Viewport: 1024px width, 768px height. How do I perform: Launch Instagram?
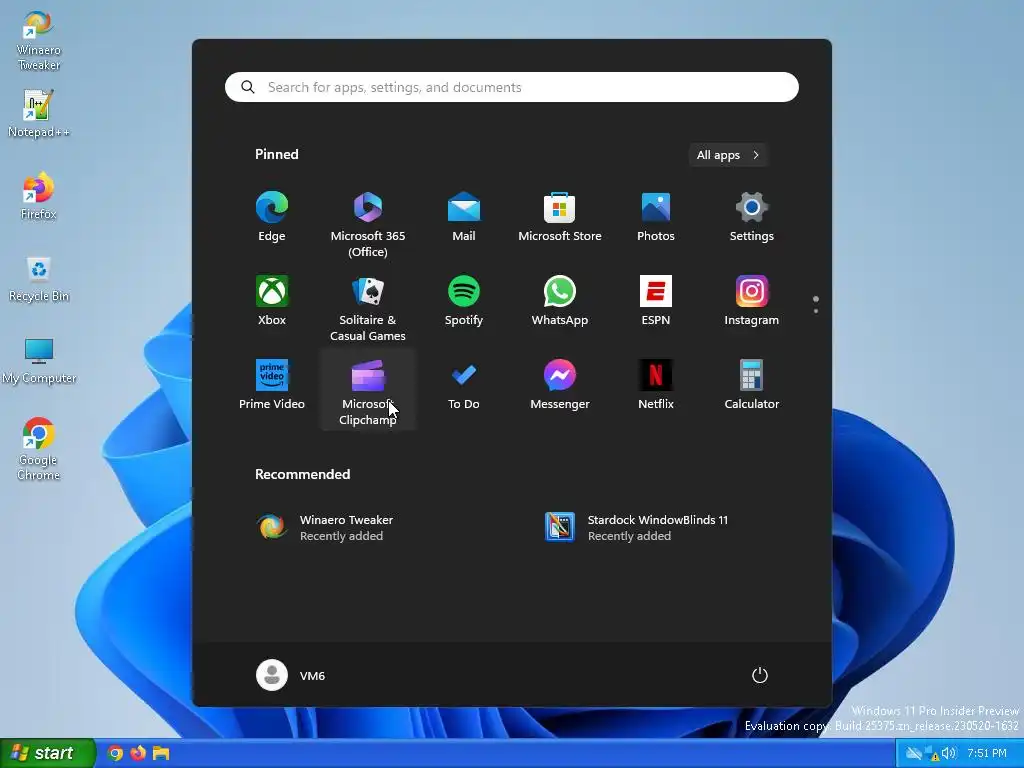click(x=752, y=302)
